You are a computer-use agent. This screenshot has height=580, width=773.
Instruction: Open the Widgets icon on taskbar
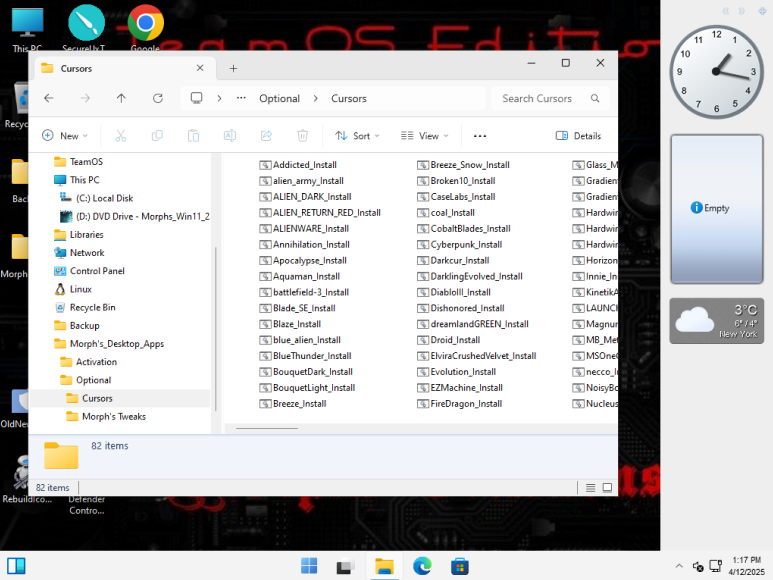click(16, 566)
